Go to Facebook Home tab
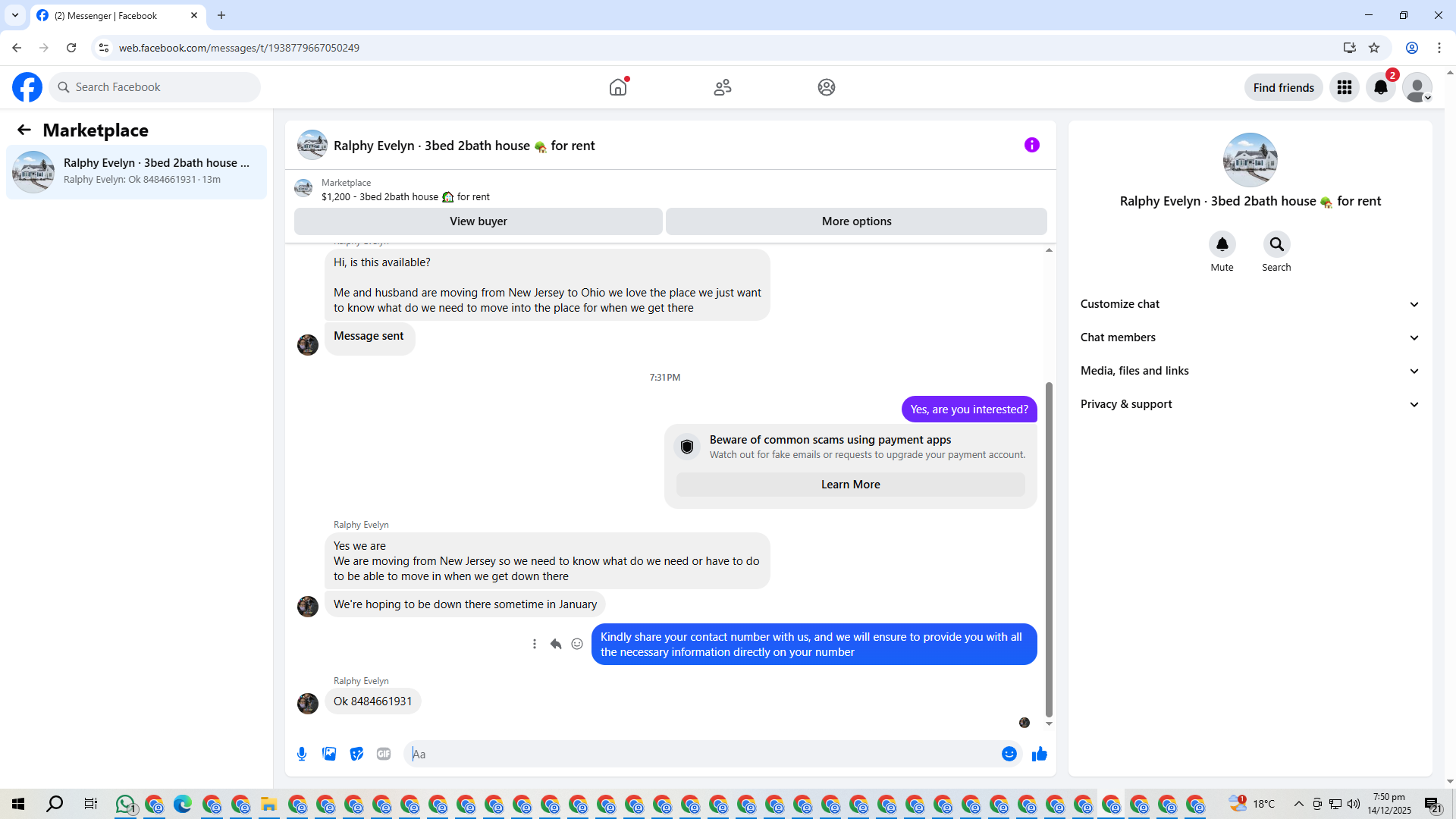This screenshot has width=1456, height=819. click(618, 87)
